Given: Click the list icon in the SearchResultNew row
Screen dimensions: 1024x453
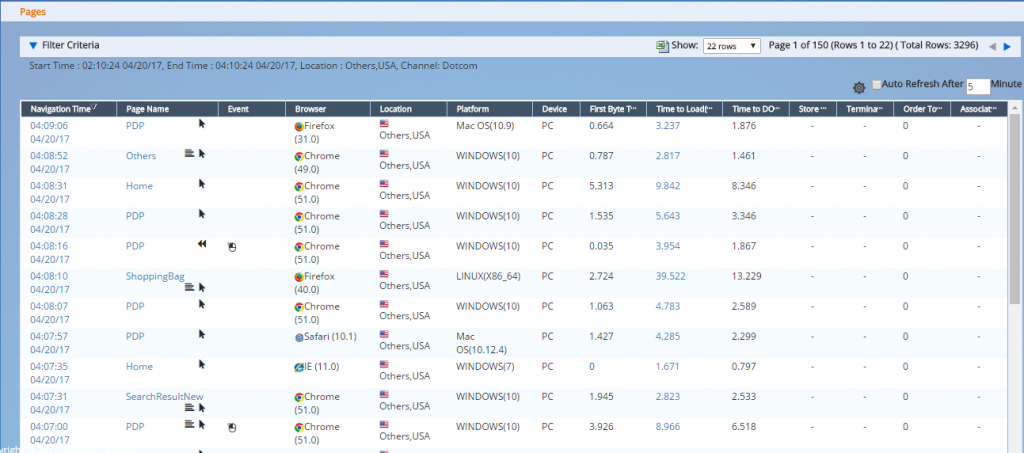Looking at the screenshot, I should (x=189, y=407).
